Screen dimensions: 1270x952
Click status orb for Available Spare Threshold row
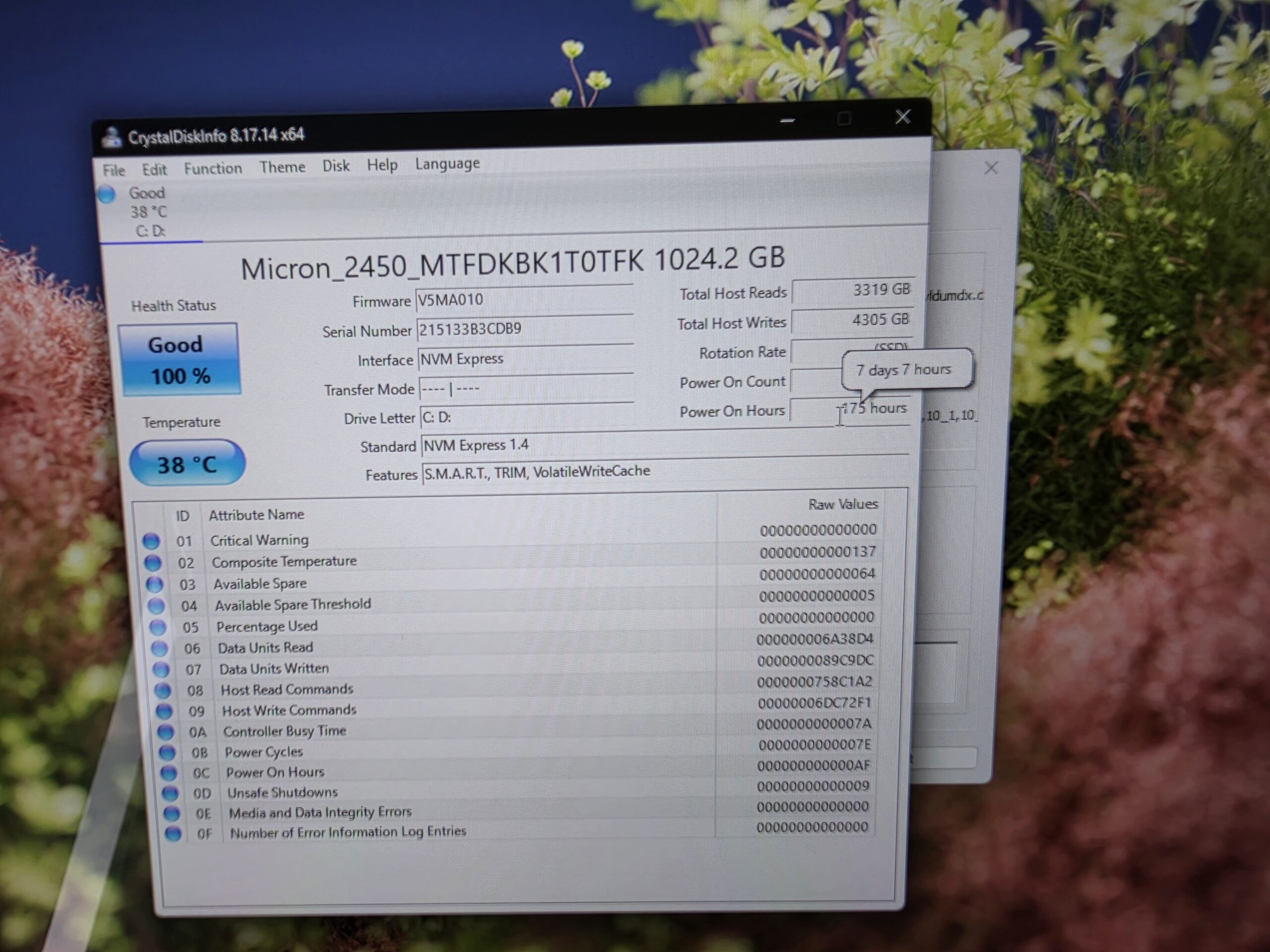156,605
